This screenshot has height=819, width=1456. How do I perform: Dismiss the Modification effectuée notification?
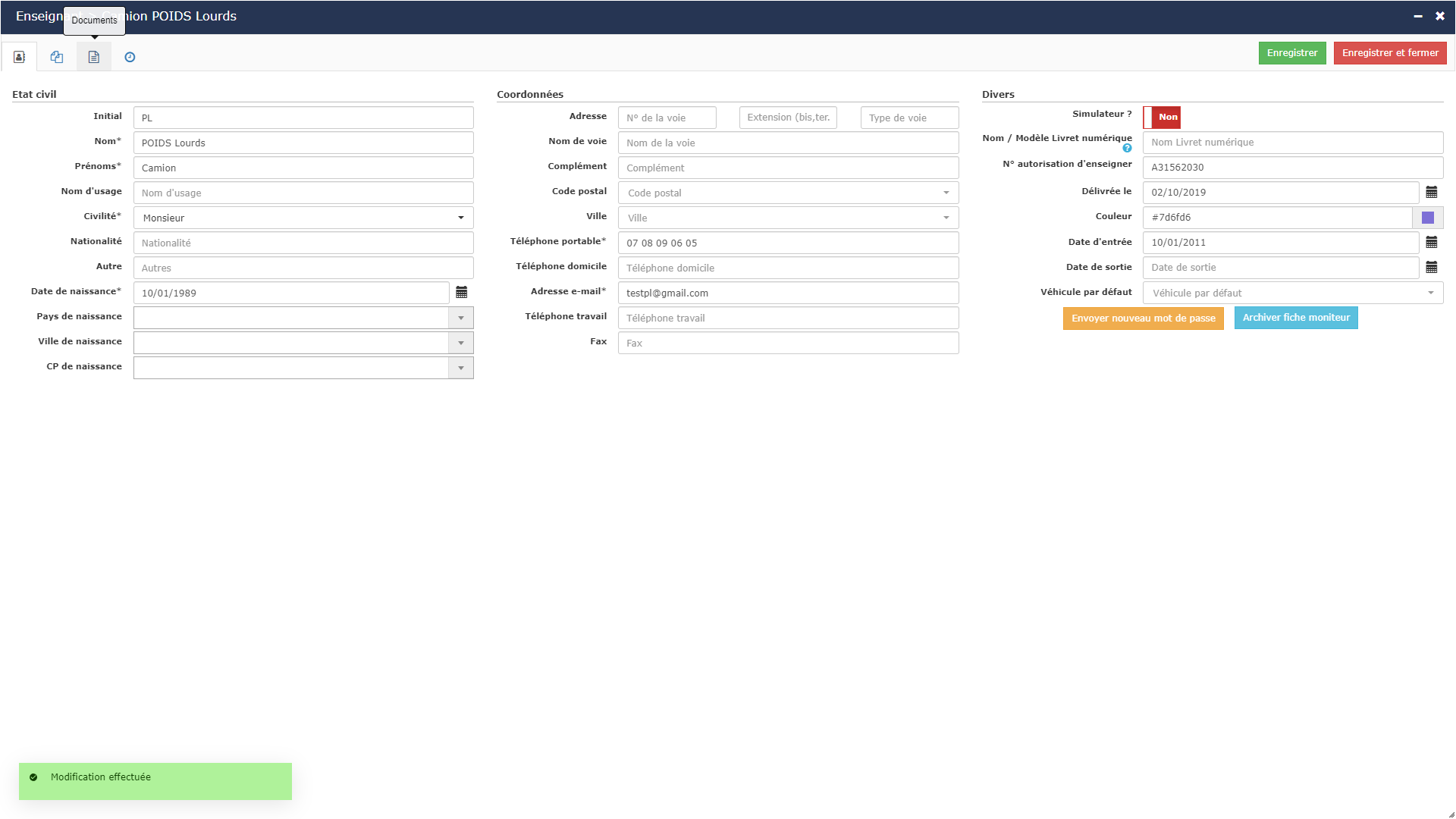pos(155,781)
